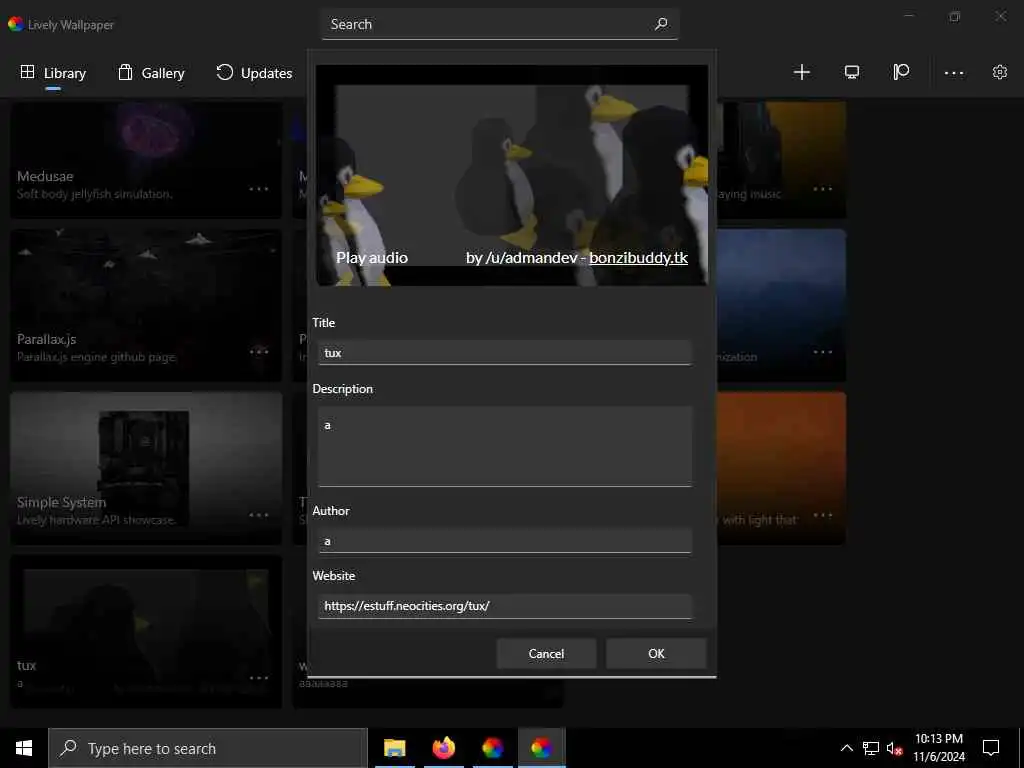Image resolution: width=1024 pixels, height=768 pixels.
Task: Open Firefox from the taskbar
Action: coord(443,748)
